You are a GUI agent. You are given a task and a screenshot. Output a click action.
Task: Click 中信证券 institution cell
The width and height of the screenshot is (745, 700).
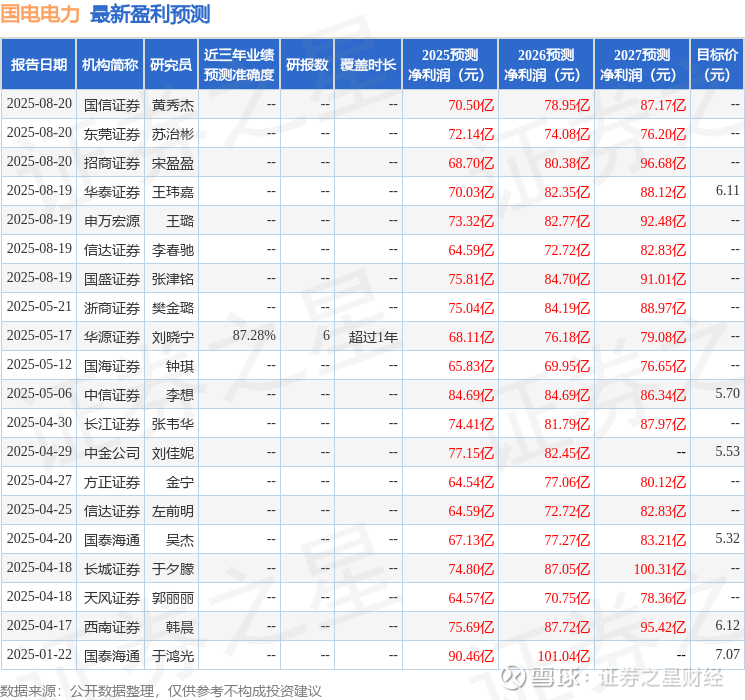(x=112, y=395)
